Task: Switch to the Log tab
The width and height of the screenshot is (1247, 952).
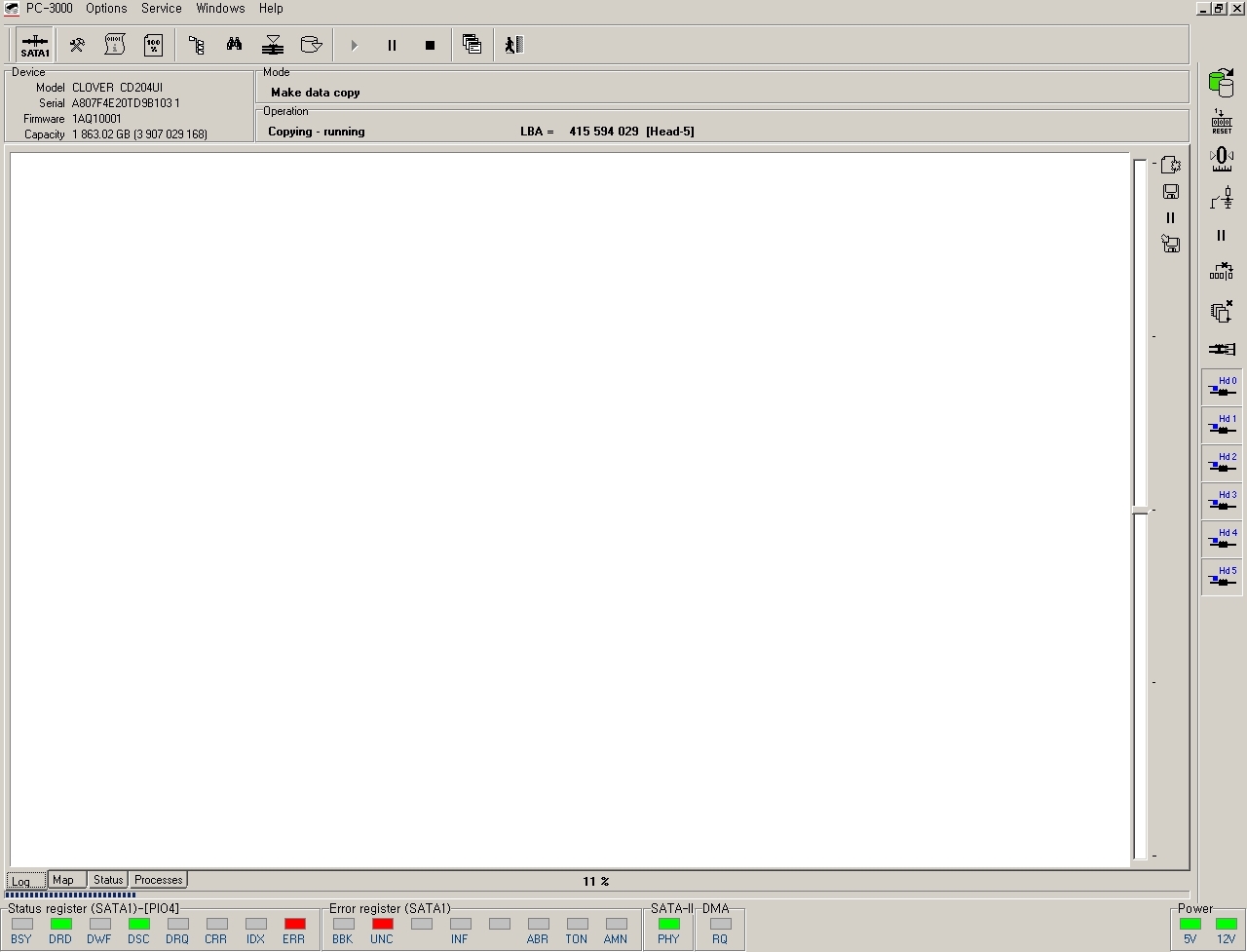Action: 25,881
